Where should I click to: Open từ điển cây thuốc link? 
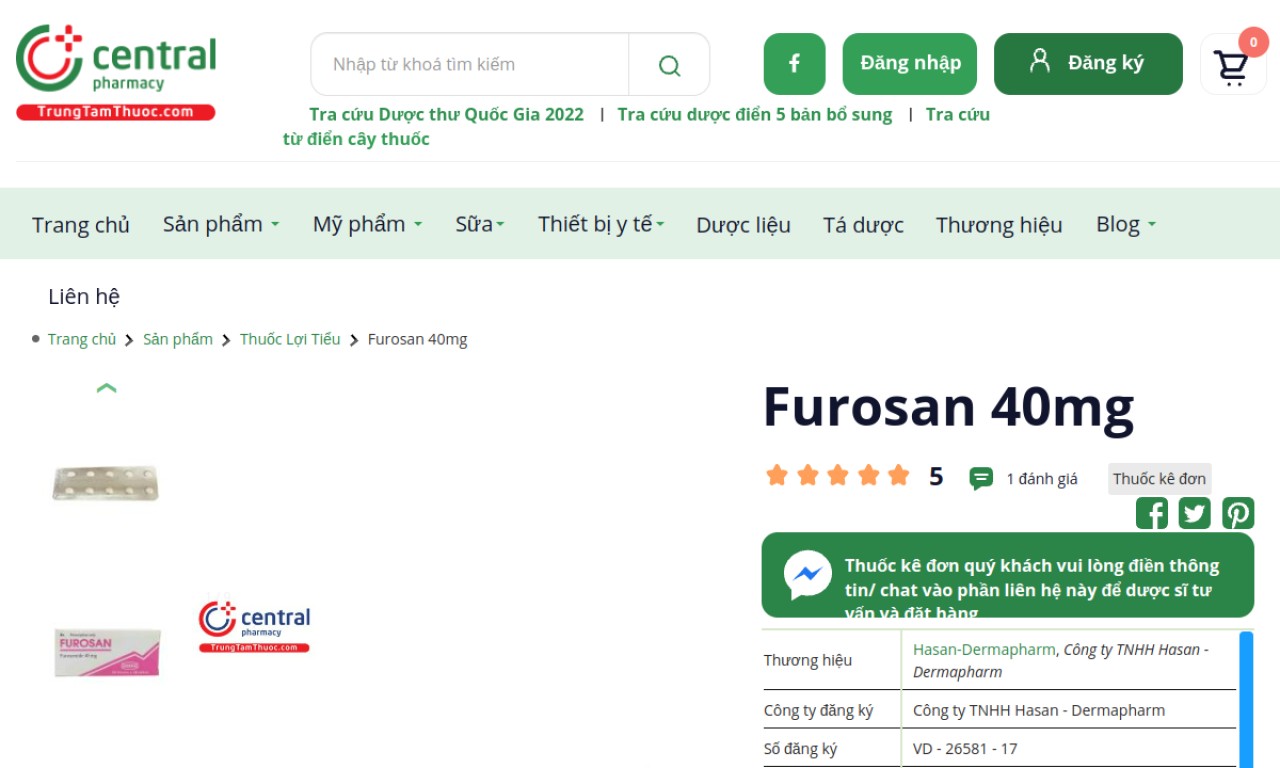pyautogui.click(x=356, y=139)
